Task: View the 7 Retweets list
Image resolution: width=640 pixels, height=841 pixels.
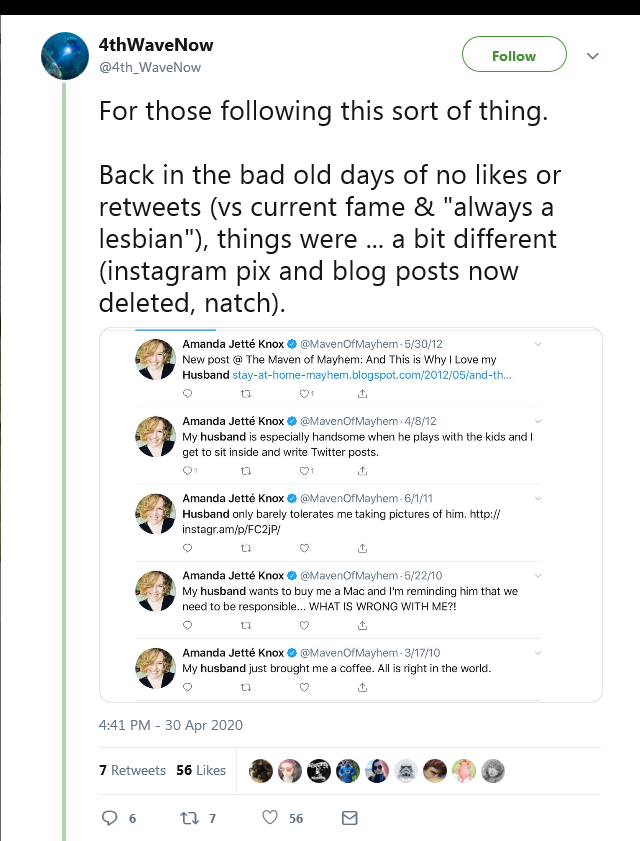Action: [133, 771]
